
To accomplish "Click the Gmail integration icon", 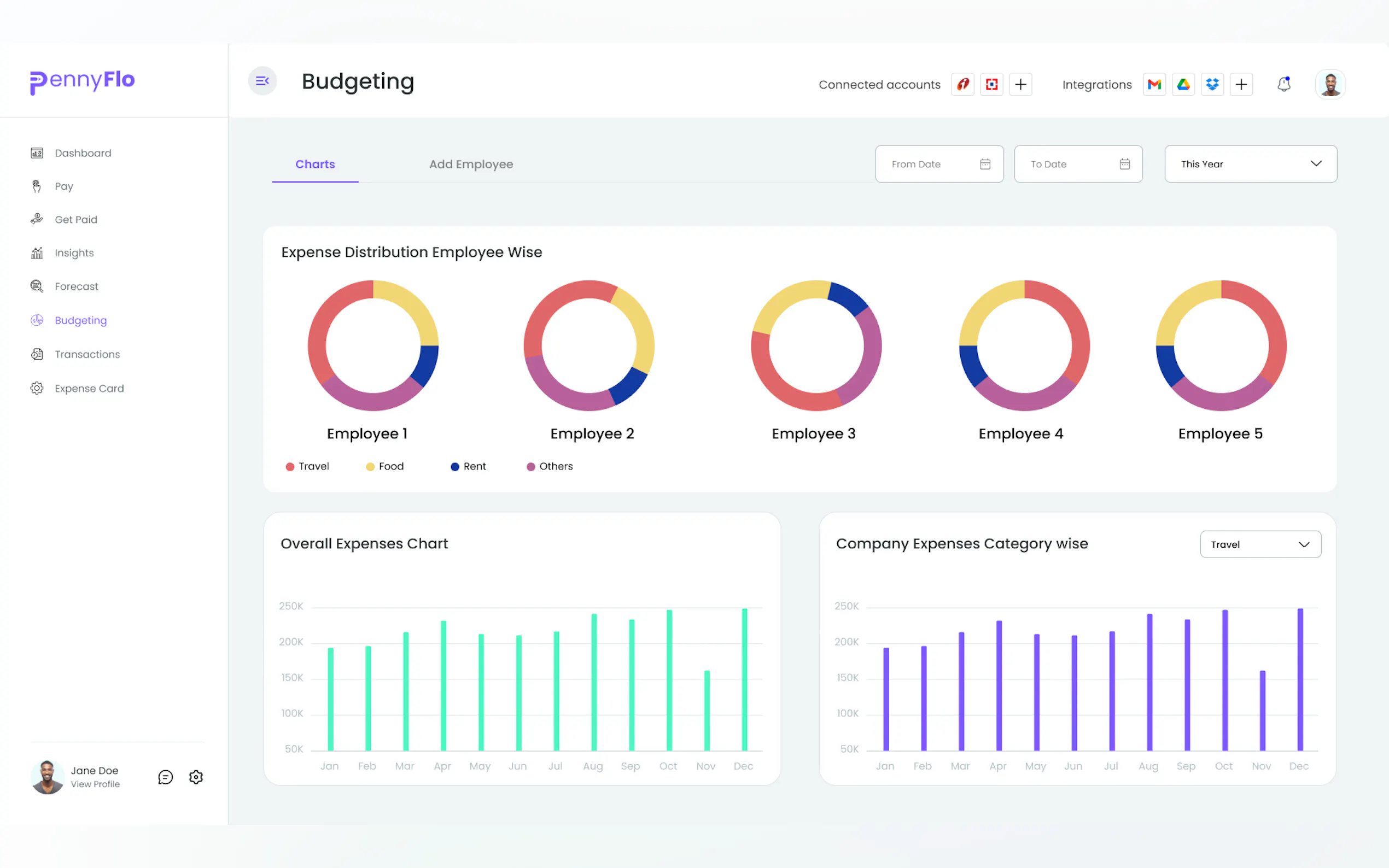I will click(x=1154, y=84).
